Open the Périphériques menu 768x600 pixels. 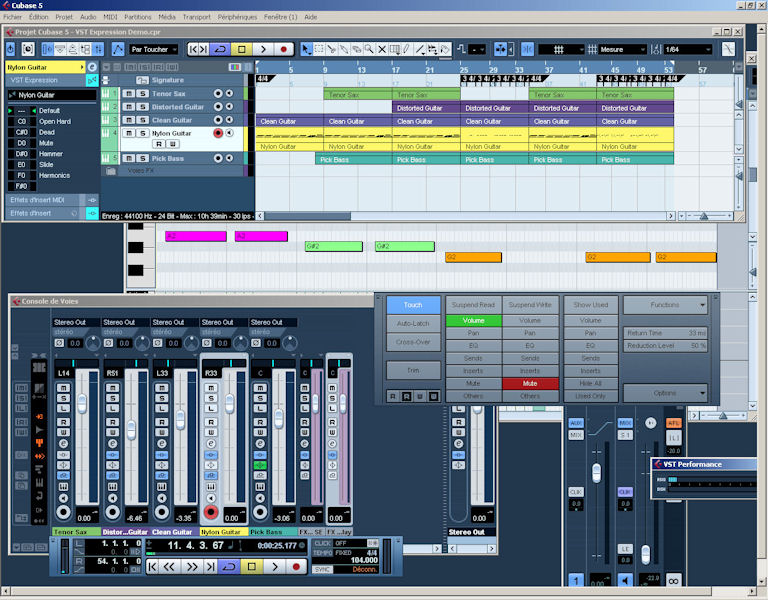point(238,17)
